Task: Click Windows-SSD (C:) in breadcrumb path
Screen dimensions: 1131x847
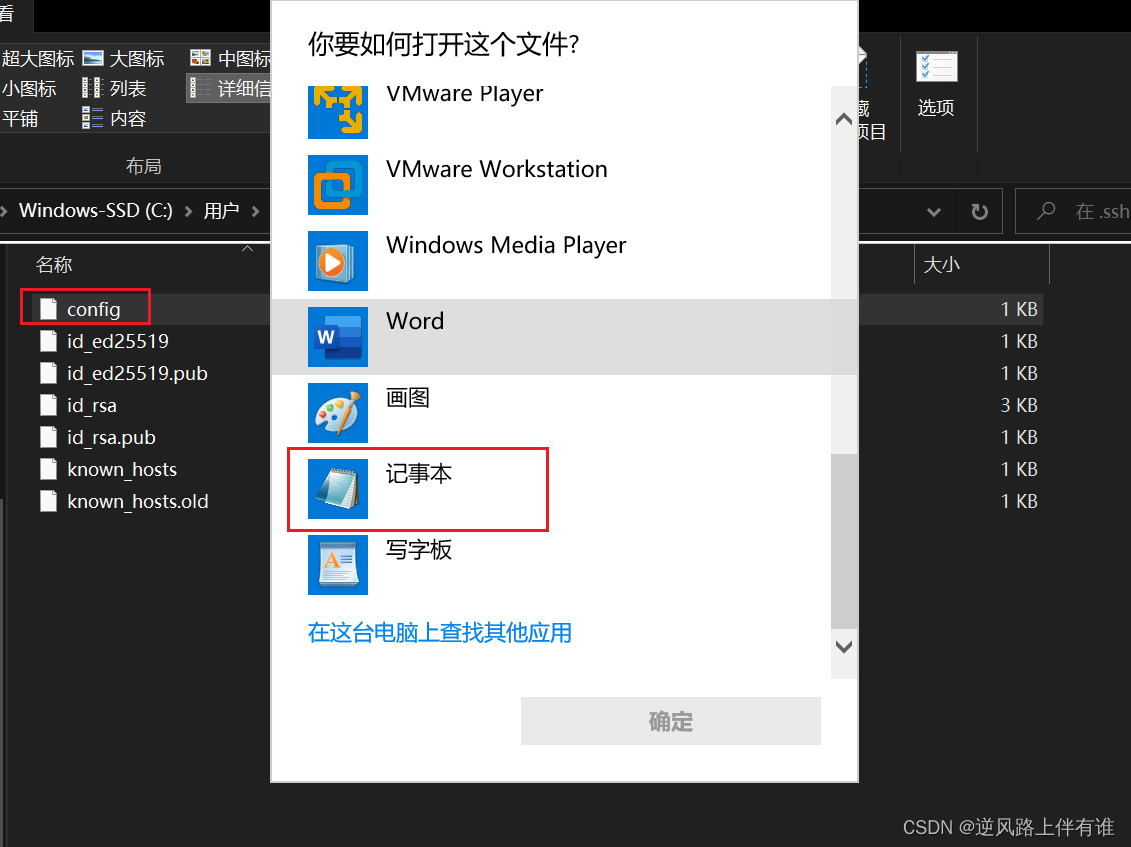Action: pos(96,211)
